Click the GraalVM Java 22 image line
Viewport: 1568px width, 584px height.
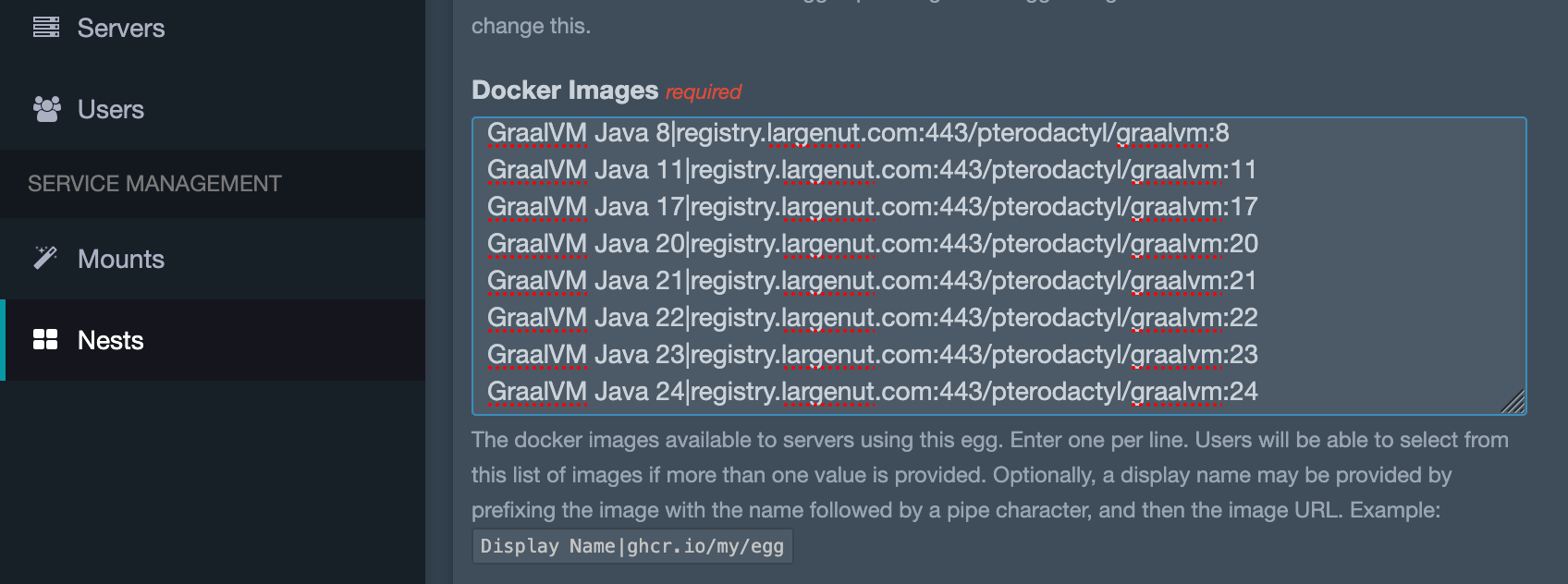tap(873, 318)
